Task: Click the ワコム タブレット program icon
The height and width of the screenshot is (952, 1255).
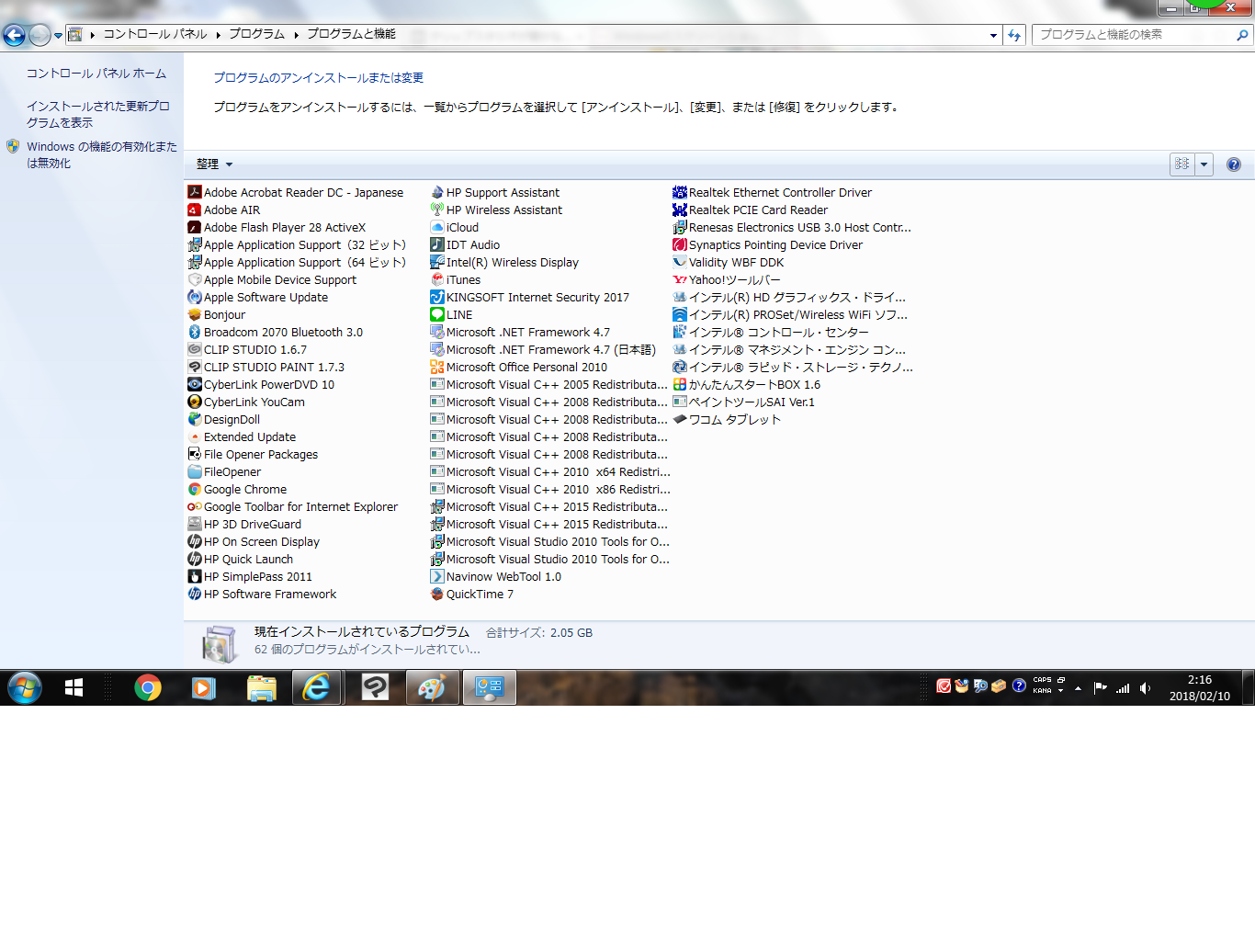Action: click(680, 419)
